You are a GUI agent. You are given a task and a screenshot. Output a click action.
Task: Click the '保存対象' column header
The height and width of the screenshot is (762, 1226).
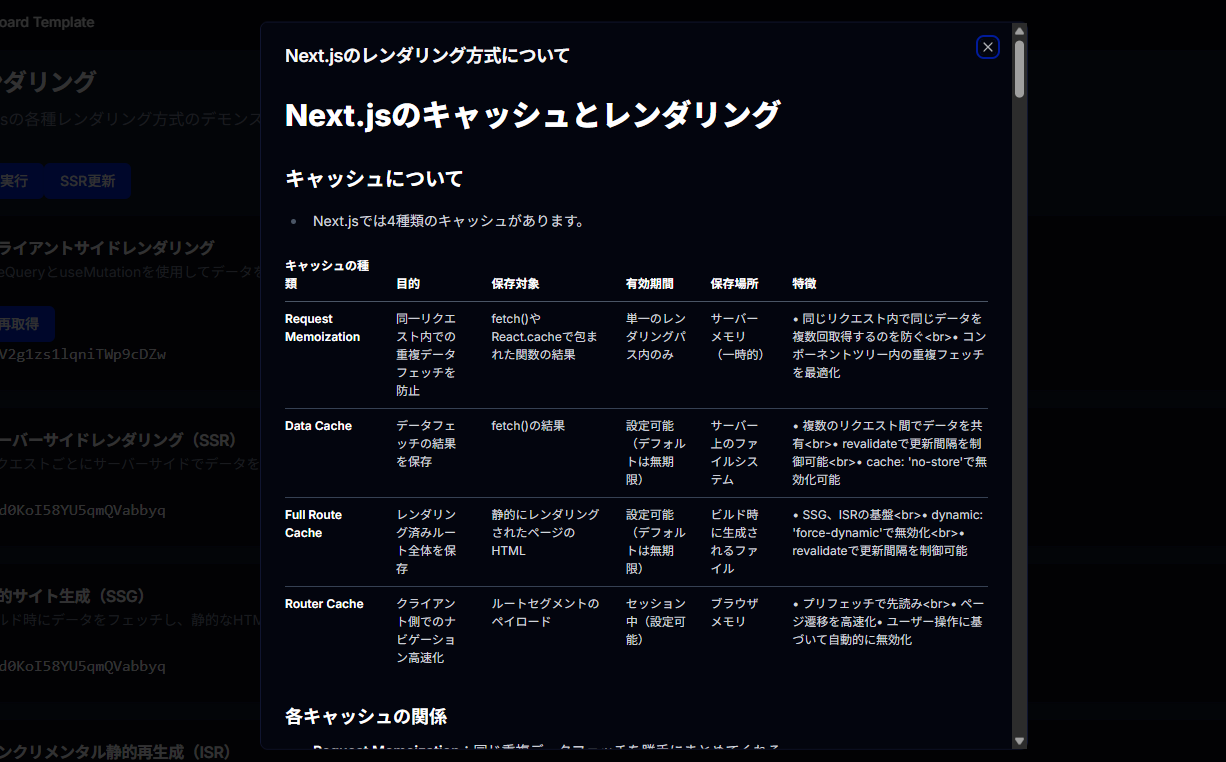pos(516,284)
